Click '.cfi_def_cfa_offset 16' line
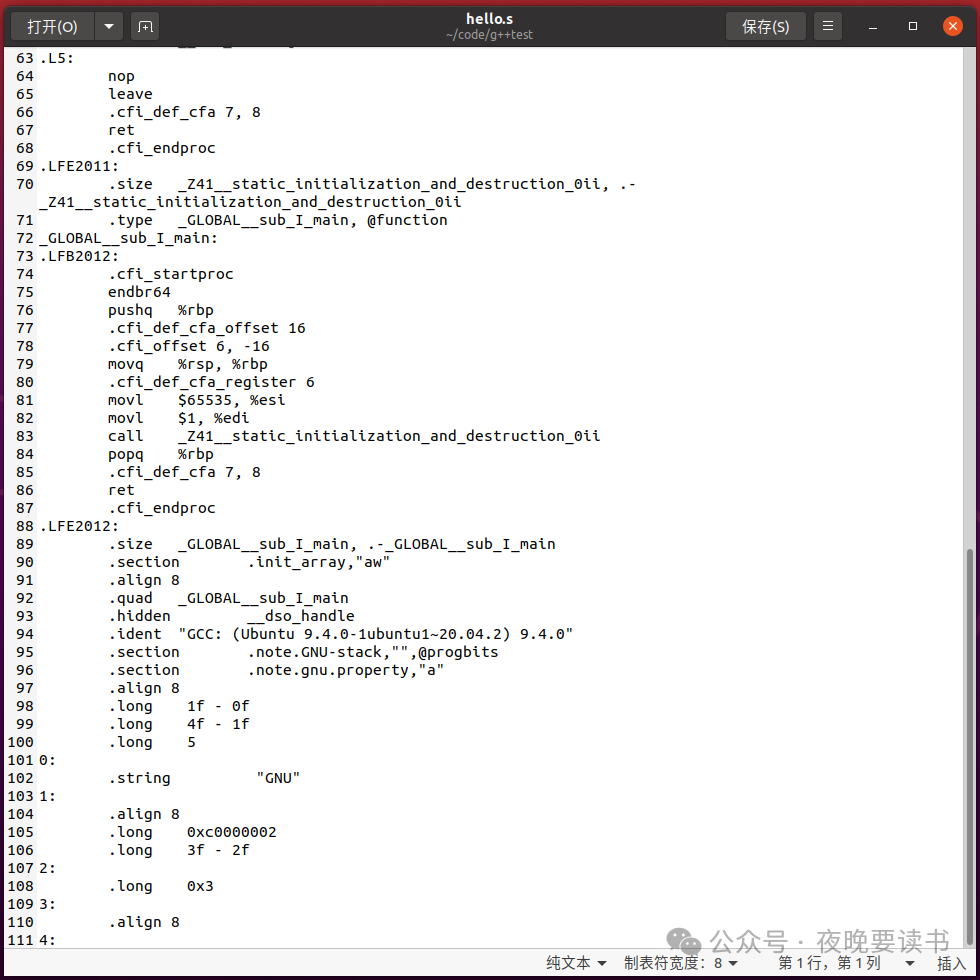Viewport: 980px width, 980px height. point(207,328)
